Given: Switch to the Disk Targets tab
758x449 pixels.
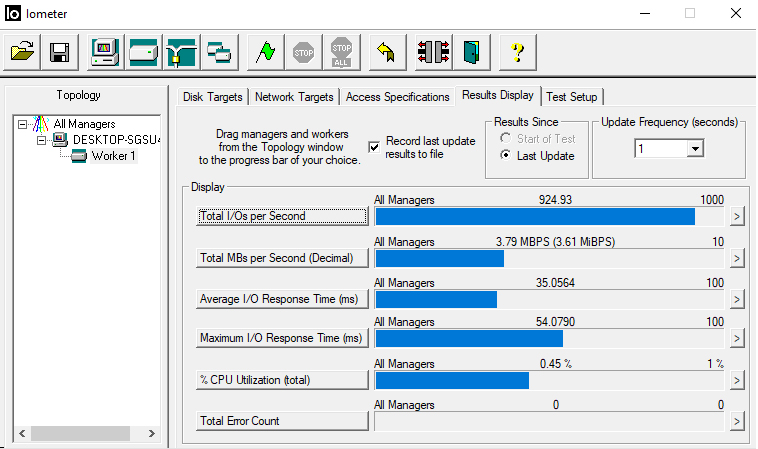Looking at the screenshot, I should (212, 97).
